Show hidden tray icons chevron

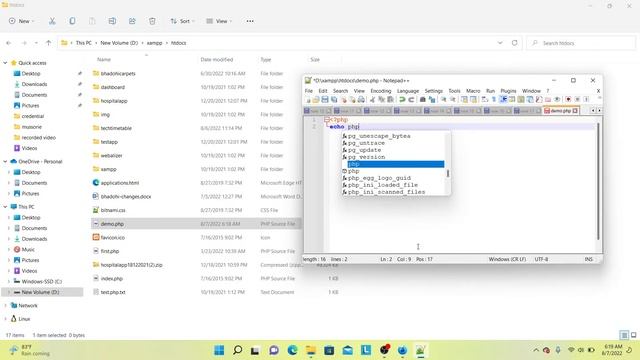536,350
